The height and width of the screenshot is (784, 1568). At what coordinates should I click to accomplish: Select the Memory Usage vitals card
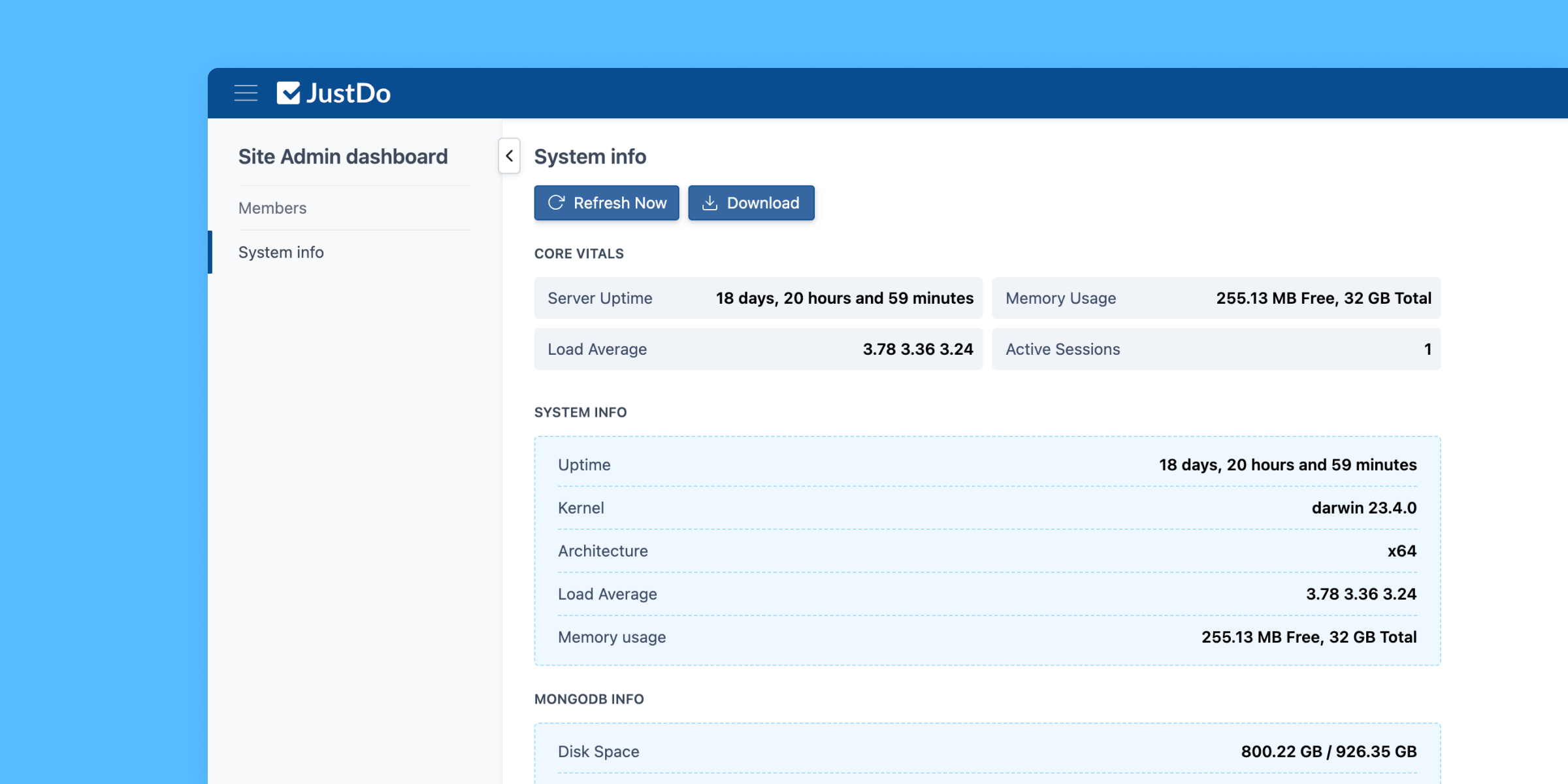point(1217,298)
